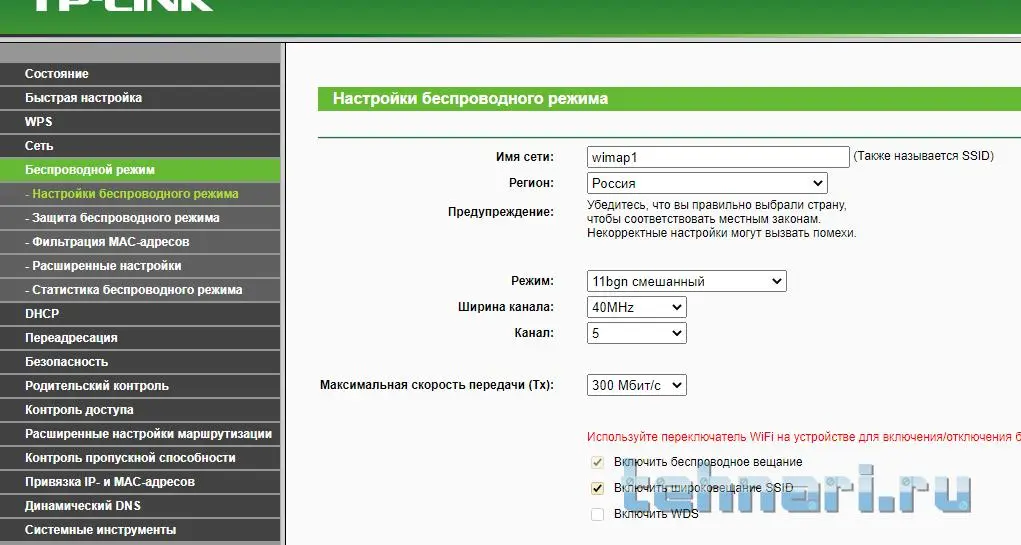Open the Режим dropdown 11bgn смешанный

click(x=686, y=281)
